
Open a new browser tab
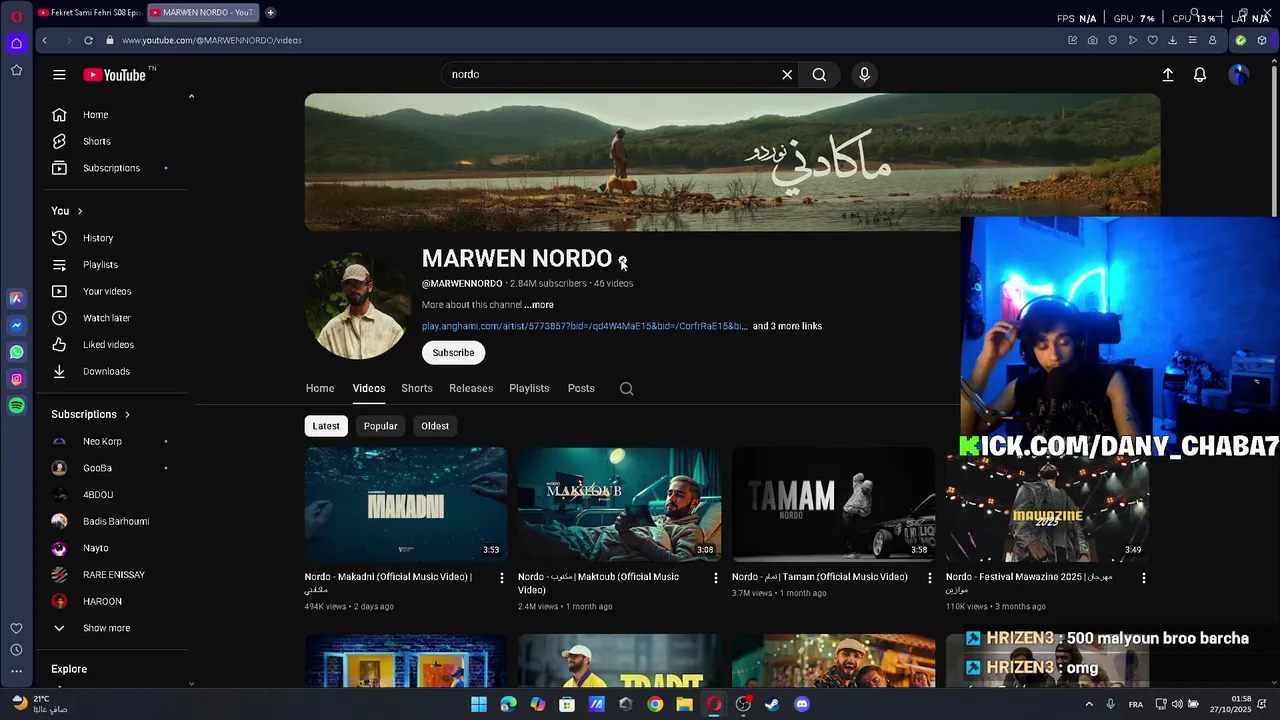(x=270, y=13)
